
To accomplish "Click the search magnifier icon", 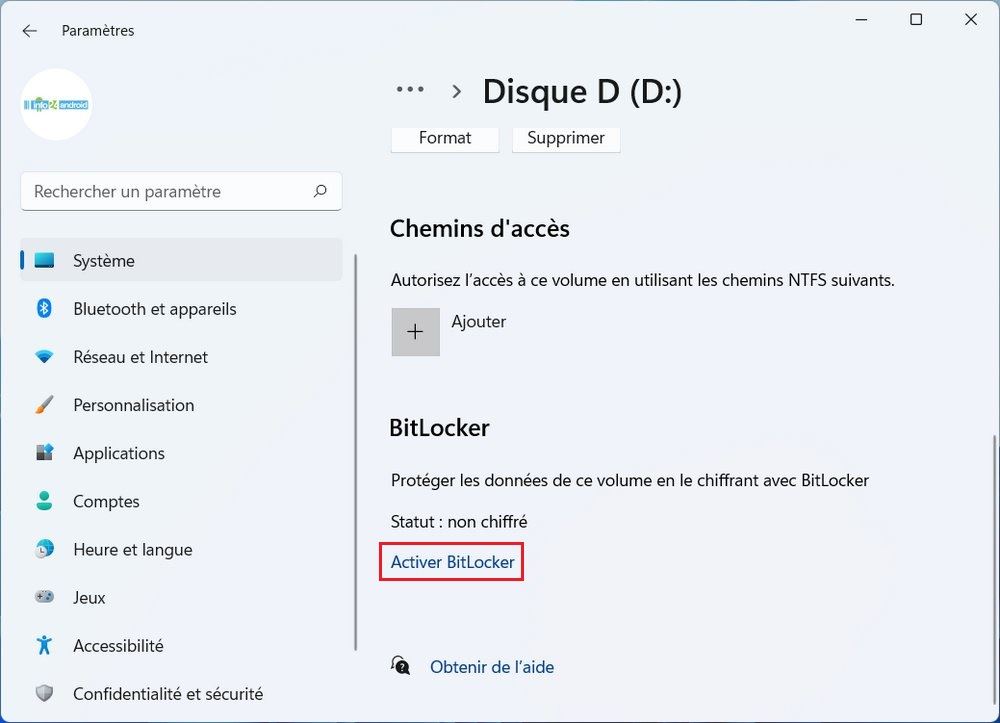I will point(320,191).
